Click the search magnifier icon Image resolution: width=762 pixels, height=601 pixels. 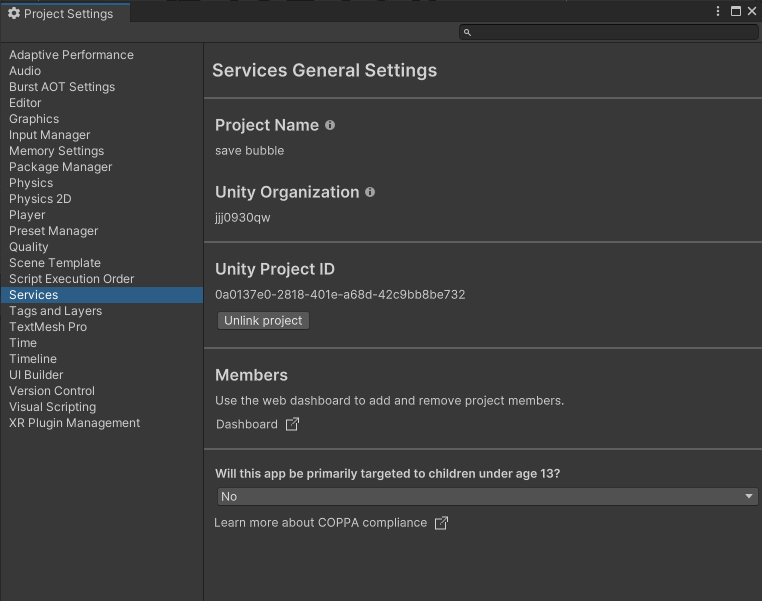tap(467, 33)
